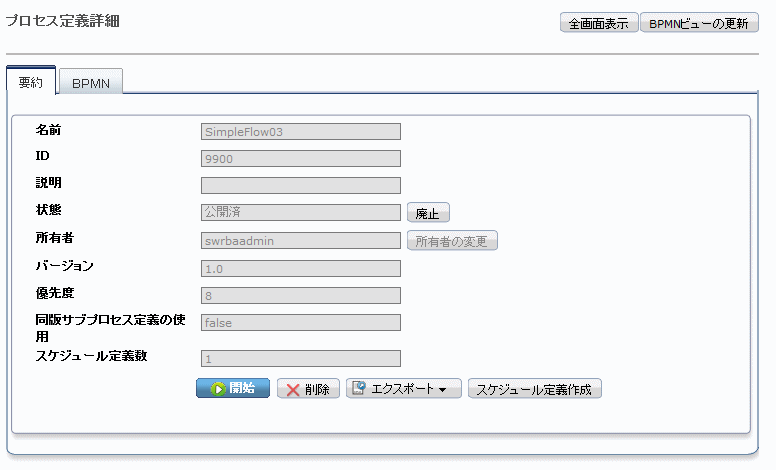This screenshot has height=470, width=776.
Task: Click the 所有者の変更 button
Action: coord(451,241)
